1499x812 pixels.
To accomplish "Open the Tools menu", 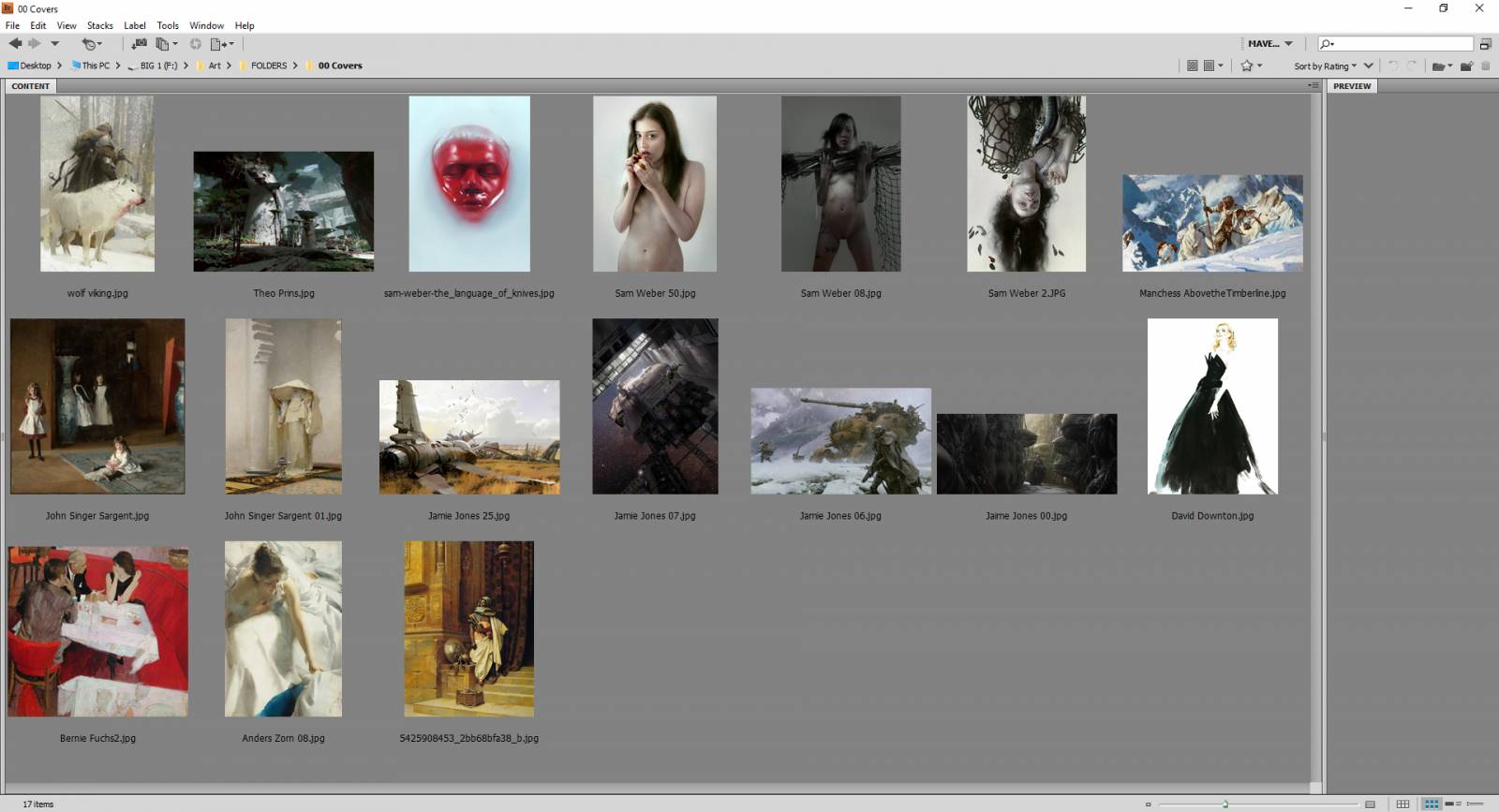I will pos(168,25).
